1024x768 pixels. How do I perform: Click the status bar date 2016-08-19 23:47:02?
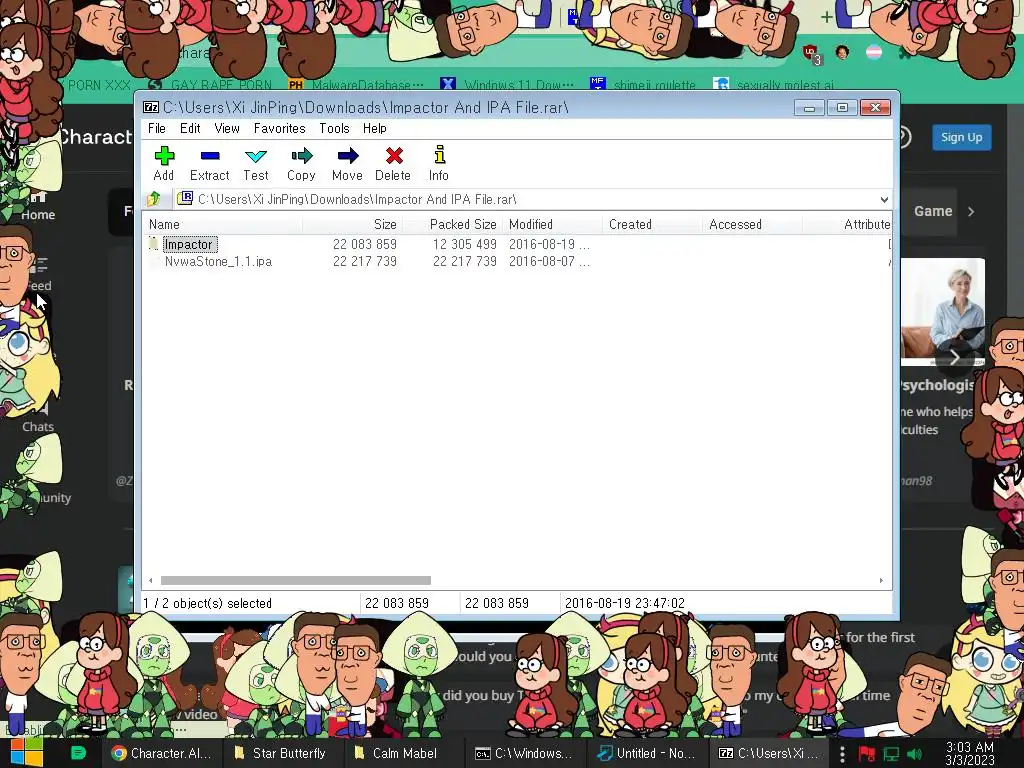(x=625, y=603)
